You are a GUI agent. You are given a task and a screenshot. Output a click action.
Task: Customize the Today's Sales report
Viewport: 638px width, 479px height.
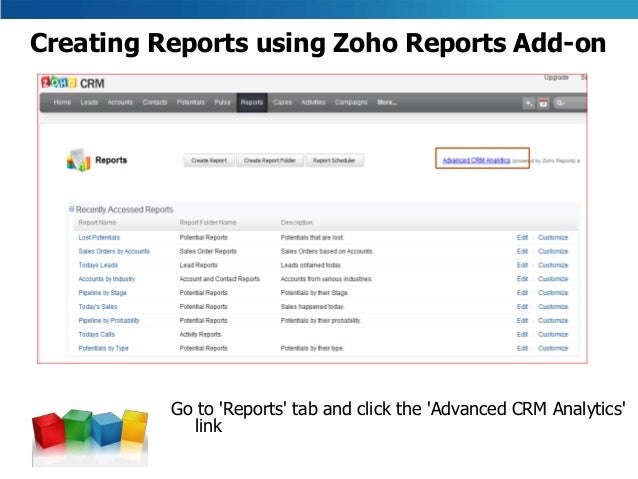553,306
